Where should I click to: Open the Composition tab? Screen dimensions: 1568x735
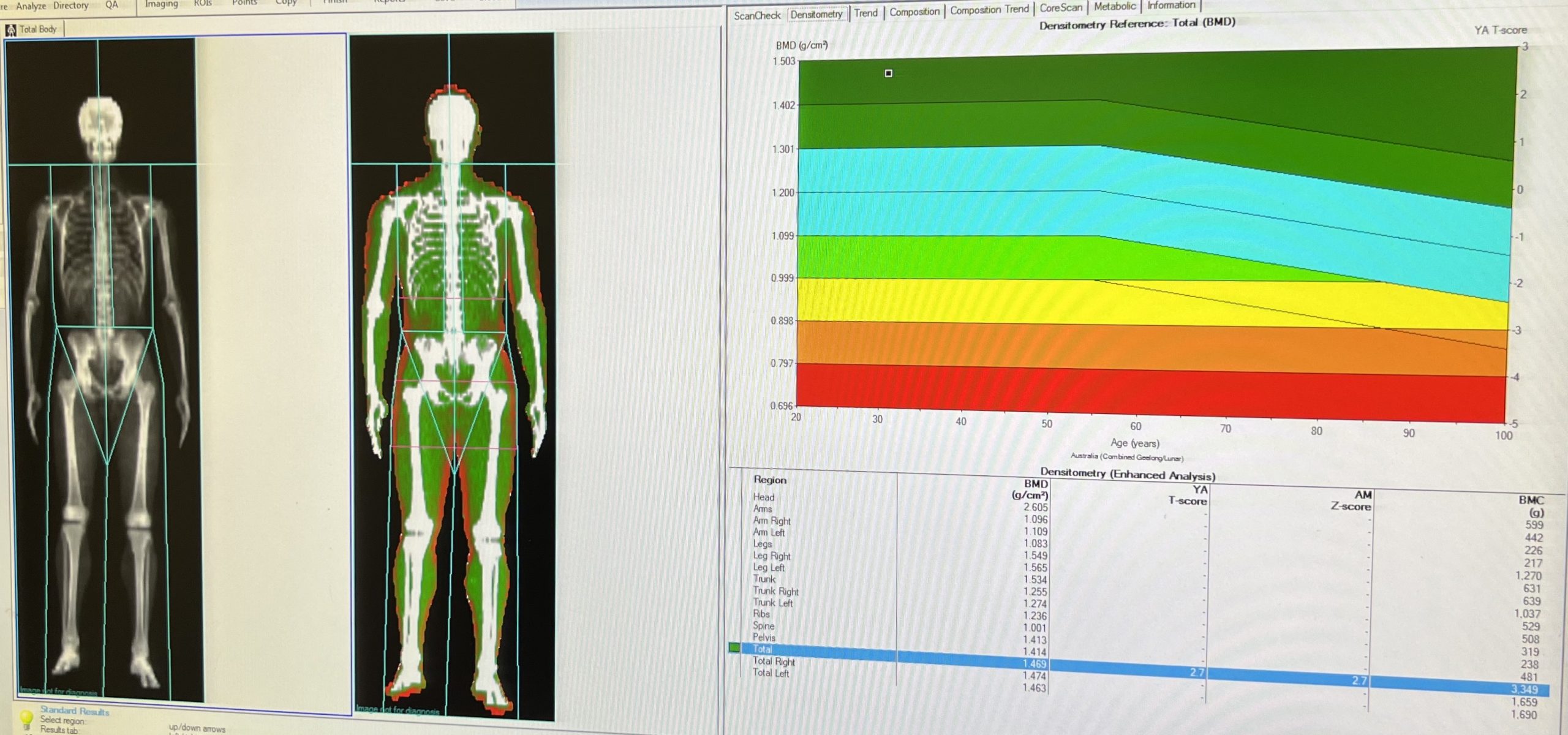pos(915,12)
